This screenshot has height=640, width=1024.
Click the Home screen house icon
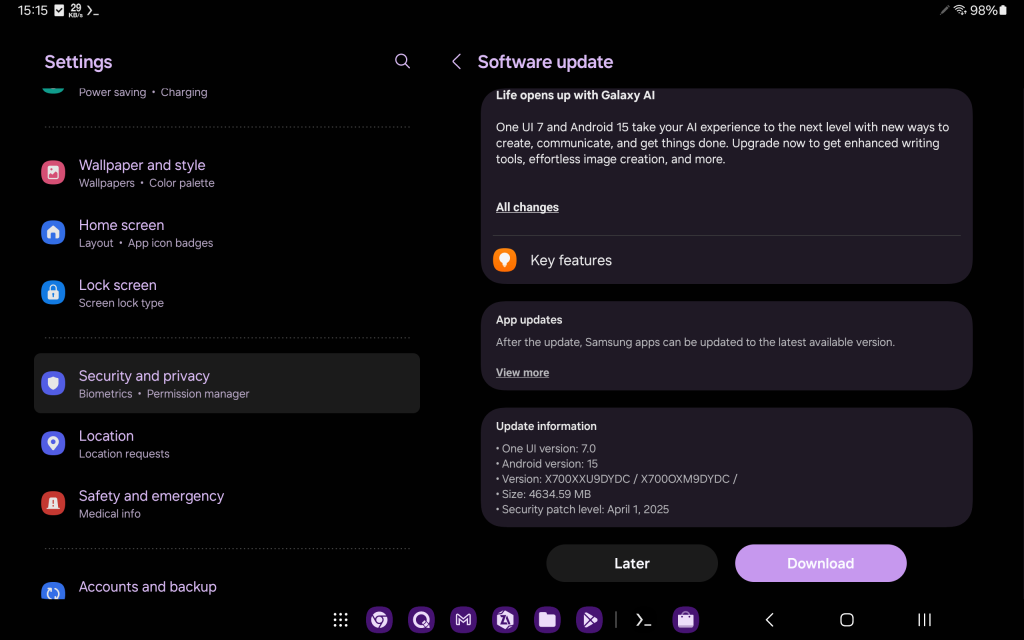pos(53,232)
